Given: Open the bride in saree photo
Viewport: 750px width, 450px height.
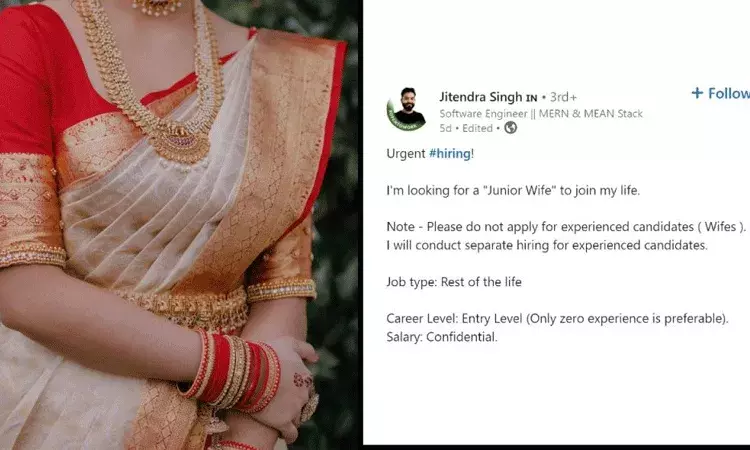Looking at the screenshot, I should [179, 225].
